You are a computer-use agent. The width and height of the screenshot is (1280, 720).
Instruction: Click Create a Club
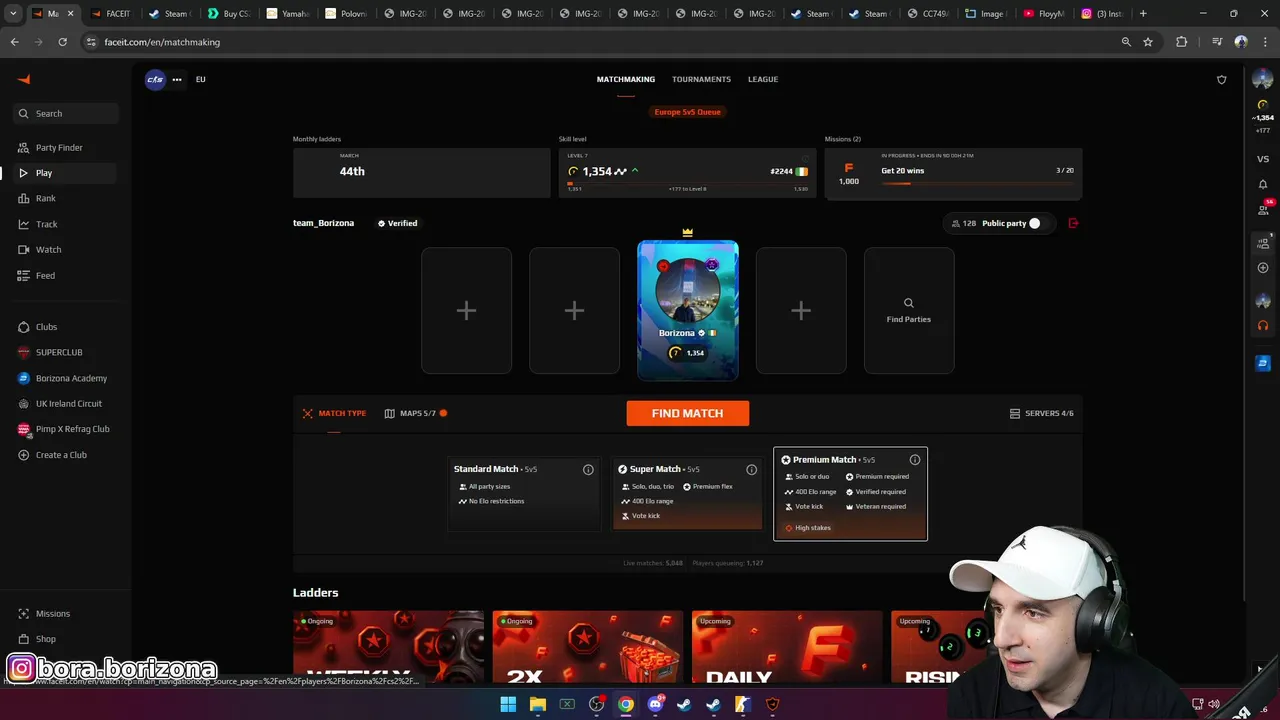(61, 455)
